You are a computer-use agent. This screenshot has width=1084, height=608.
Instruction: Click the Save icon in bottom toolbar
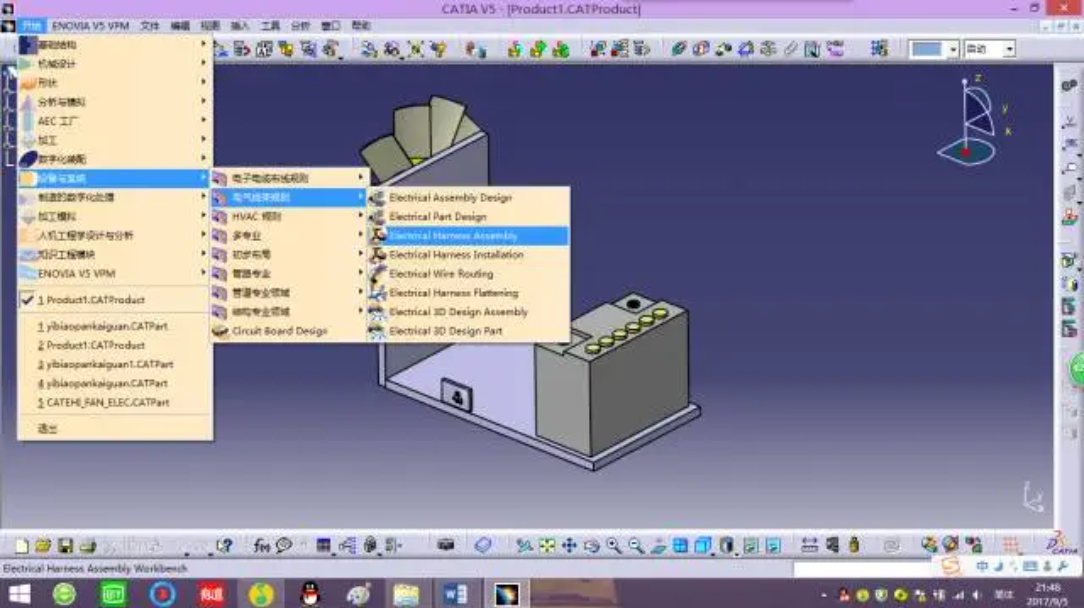66,546
